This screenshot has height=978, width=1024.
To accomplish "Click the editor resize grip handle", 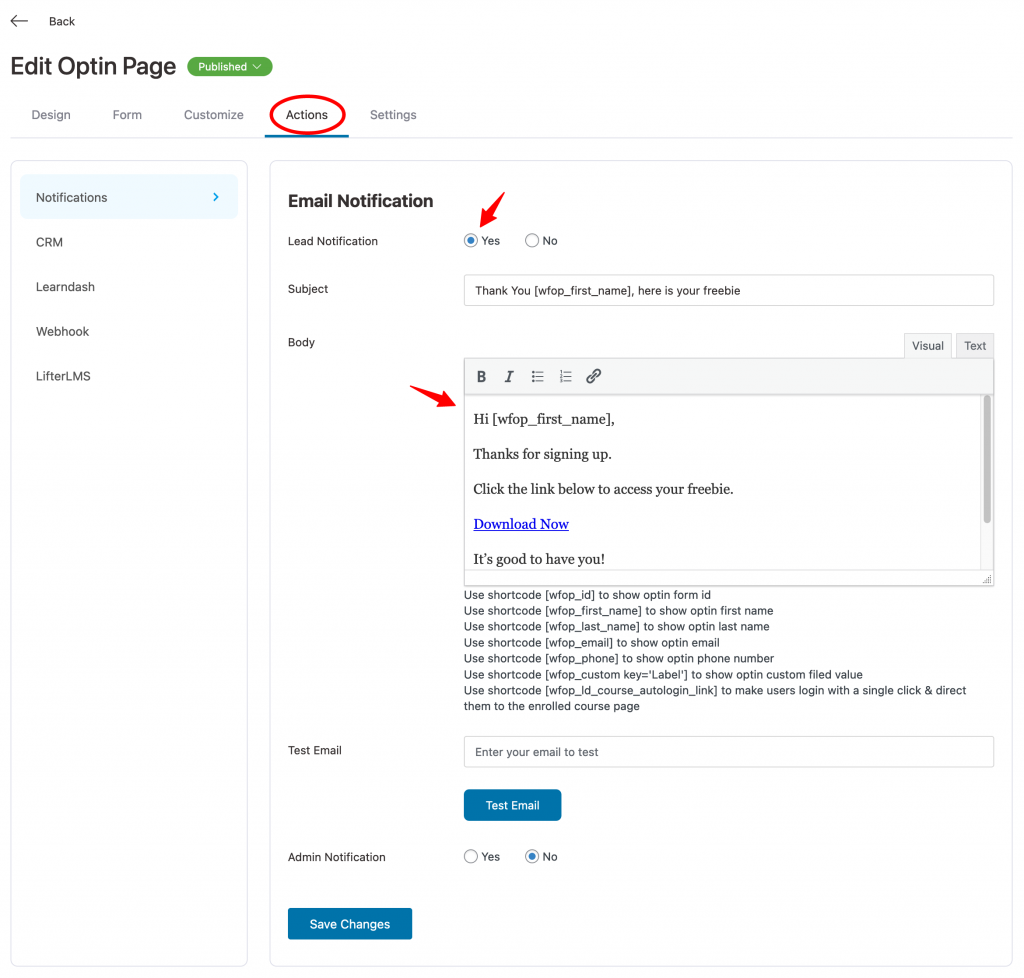I will coord(987,579).
